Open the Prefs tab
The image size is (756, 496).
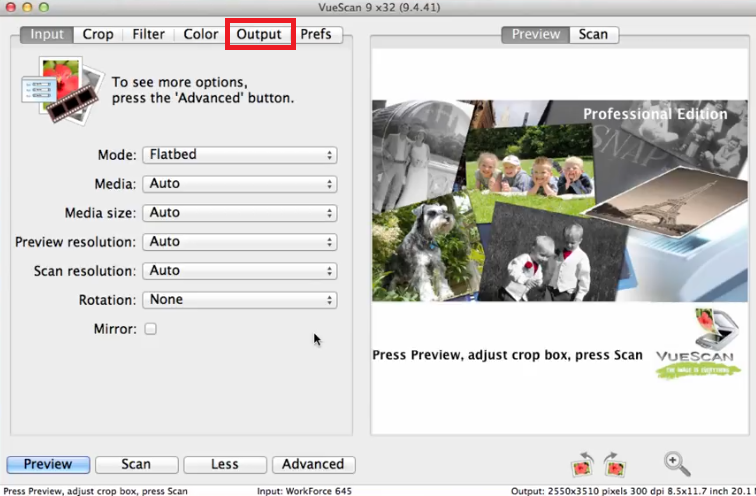316,34
